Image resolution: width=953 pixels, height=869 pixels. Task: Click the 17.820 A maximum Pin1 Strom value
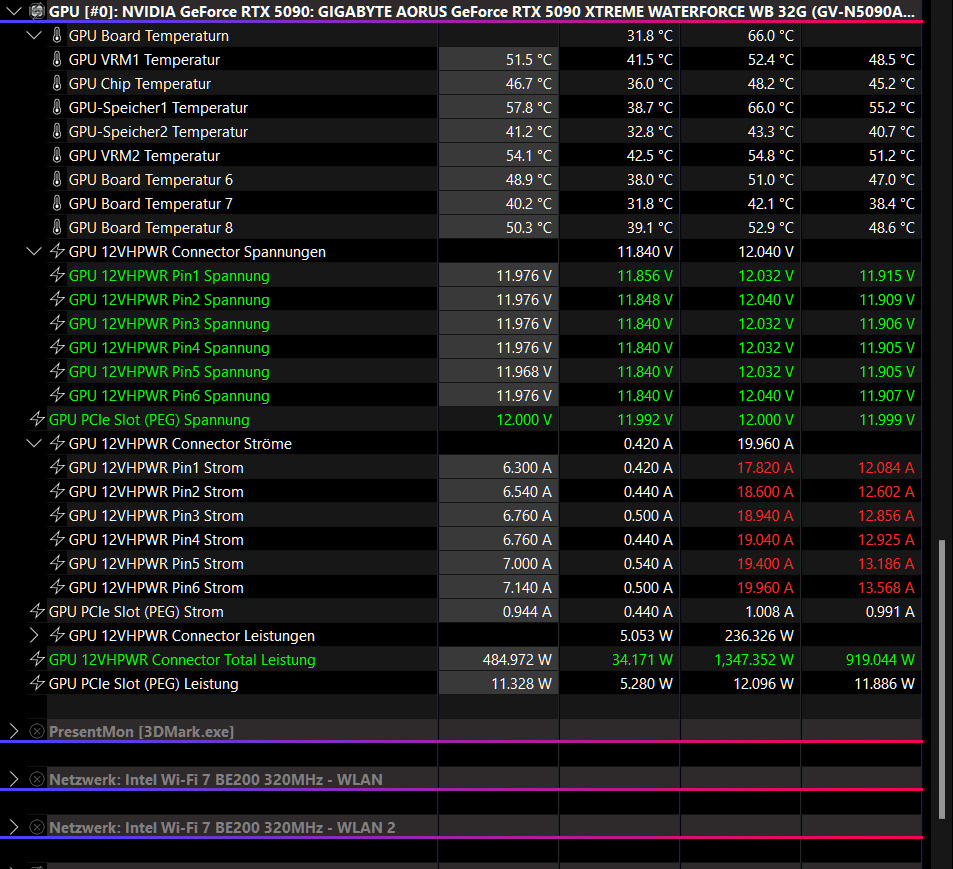765,467
